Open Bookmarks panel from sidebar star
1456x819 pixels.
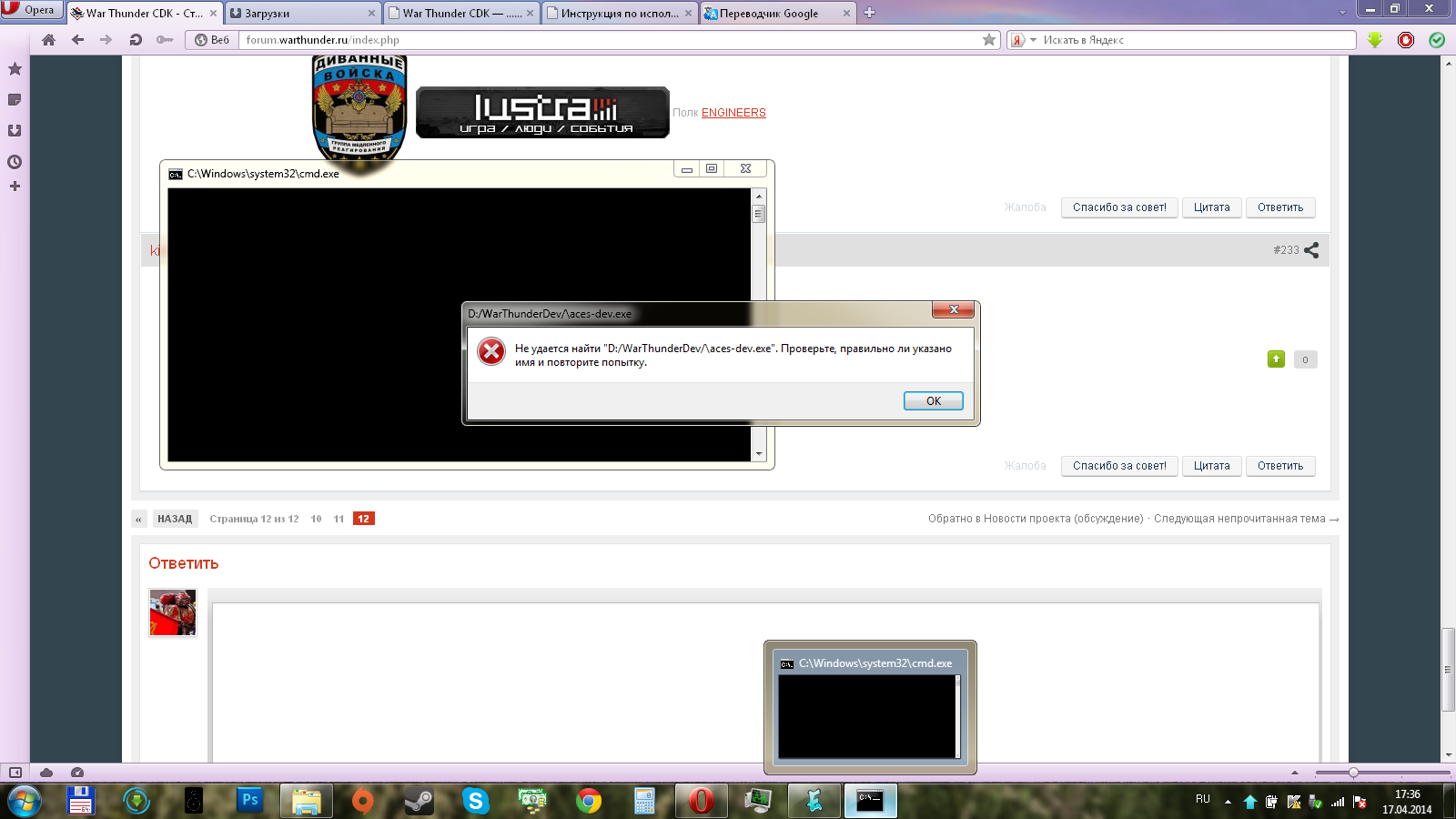pyautogui.click(x=15, y=69)
